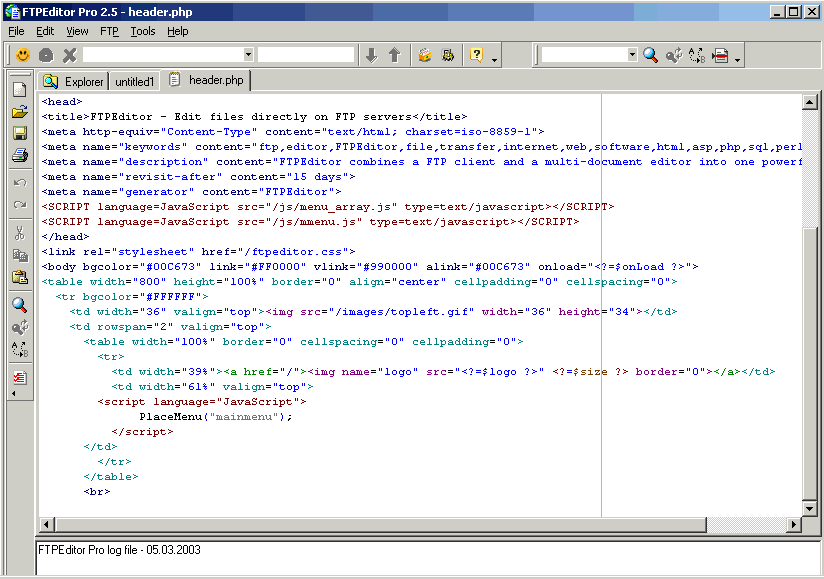Click the magnifier Find icon in the top toolbar
Screen dimensions: 824x579
(x=651, y=55)
